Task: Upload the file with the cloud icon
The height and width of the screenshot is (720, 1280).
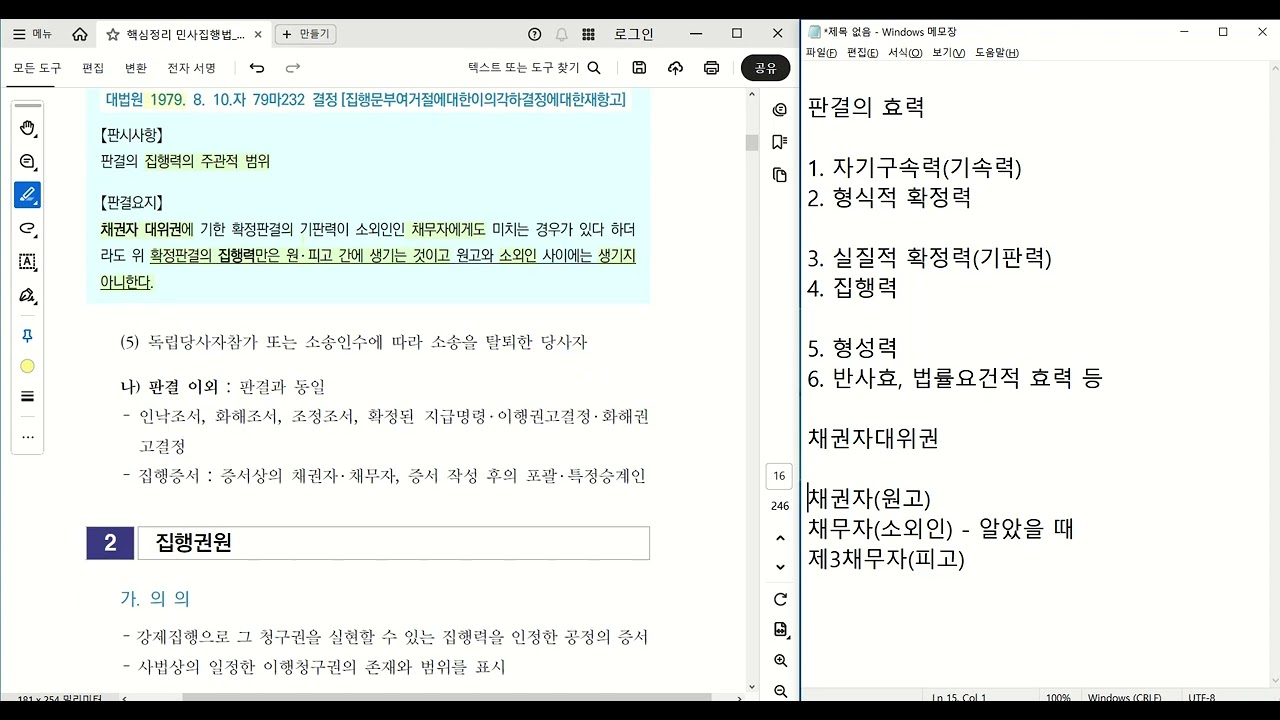Action: [x=675, y=68]
